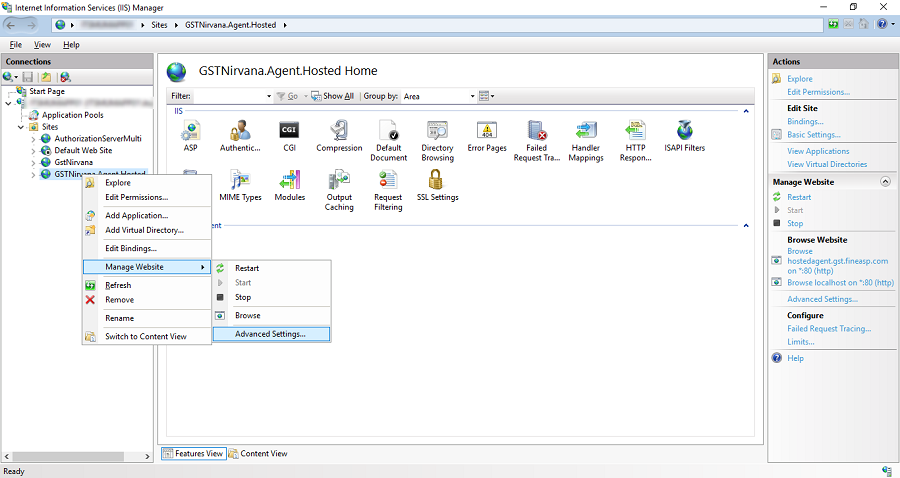Screen dimensions: 900x478
Task: Click the Up folder icon in Connections toolbar
Action: tap(46, 77)
